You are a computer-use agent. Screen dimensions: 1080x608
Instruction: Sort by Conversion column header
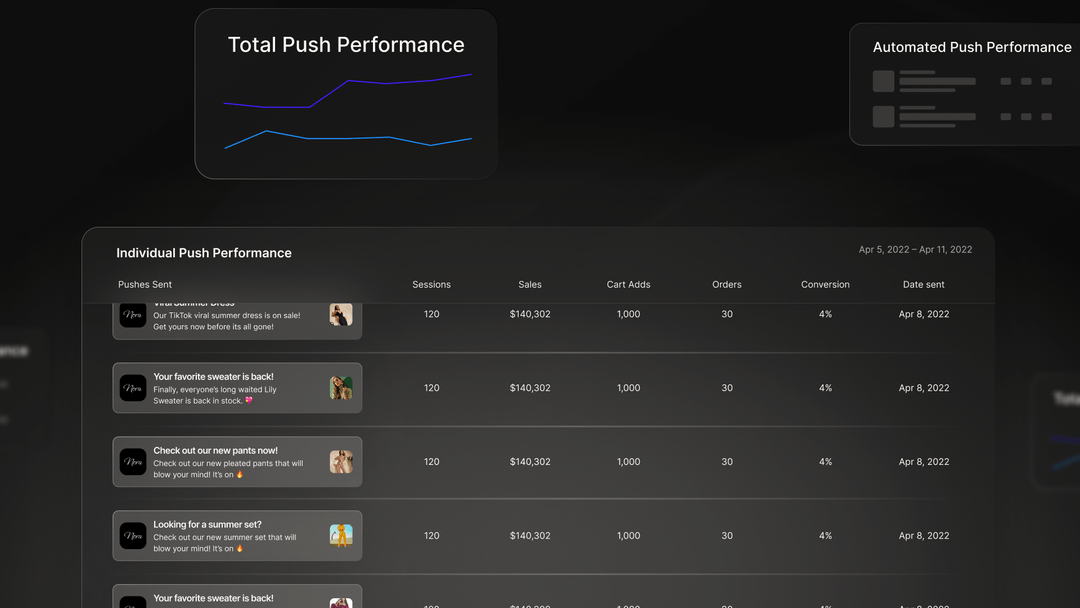(x=825, y=284)
